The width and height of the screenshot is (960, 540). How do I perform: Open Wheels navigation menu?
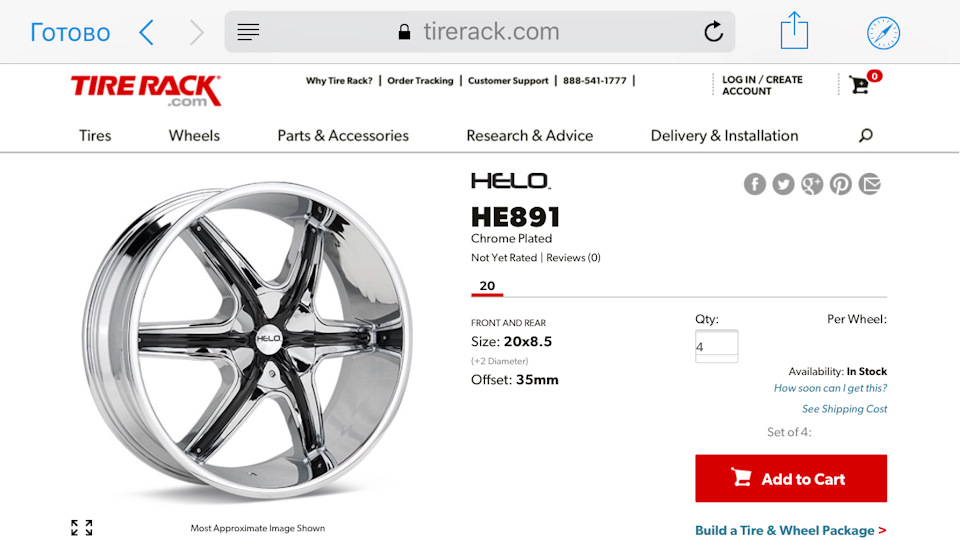click(x=194, y=136)
